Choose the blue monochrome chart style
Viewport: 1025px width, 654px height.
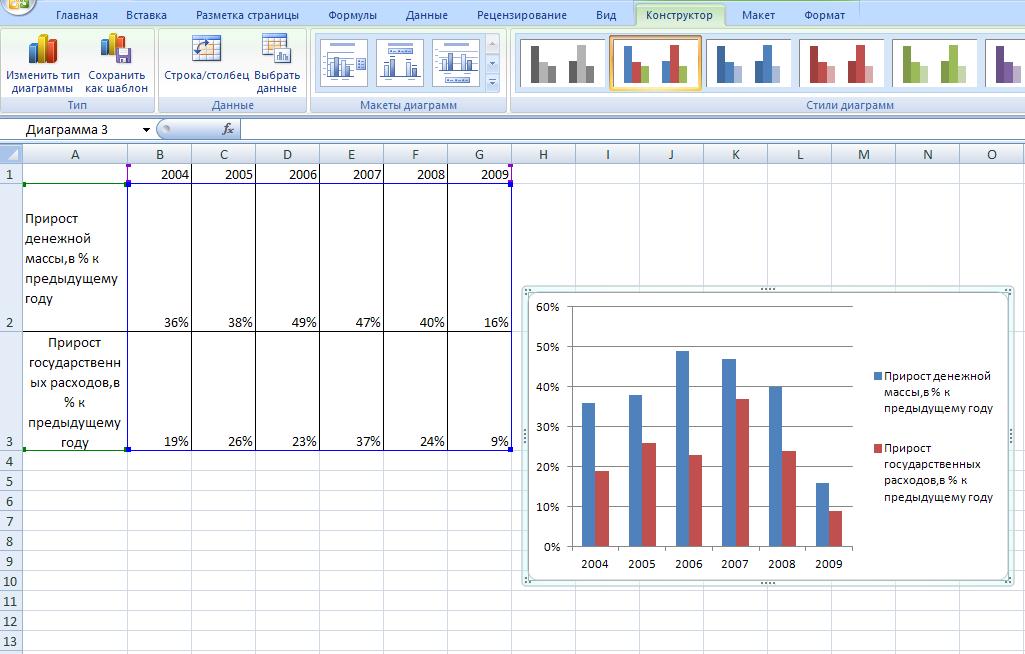(x=748, y=63)
